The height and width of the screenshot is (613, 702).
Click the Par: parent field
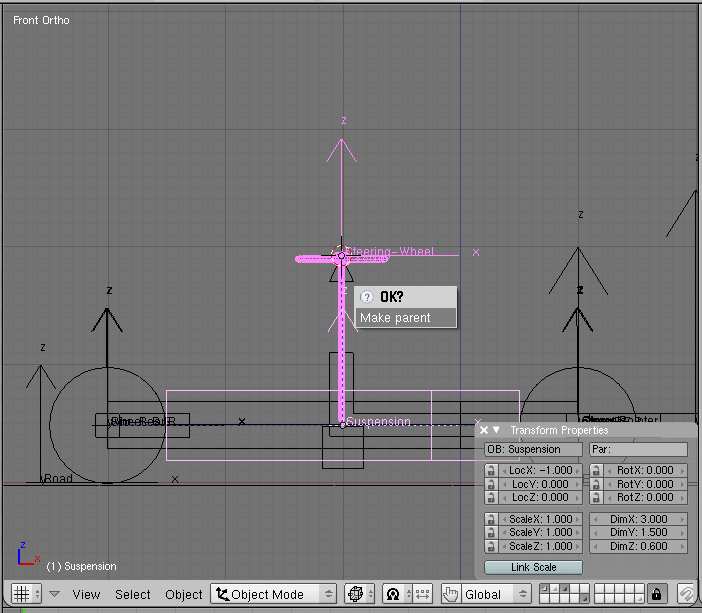(638, 449)
